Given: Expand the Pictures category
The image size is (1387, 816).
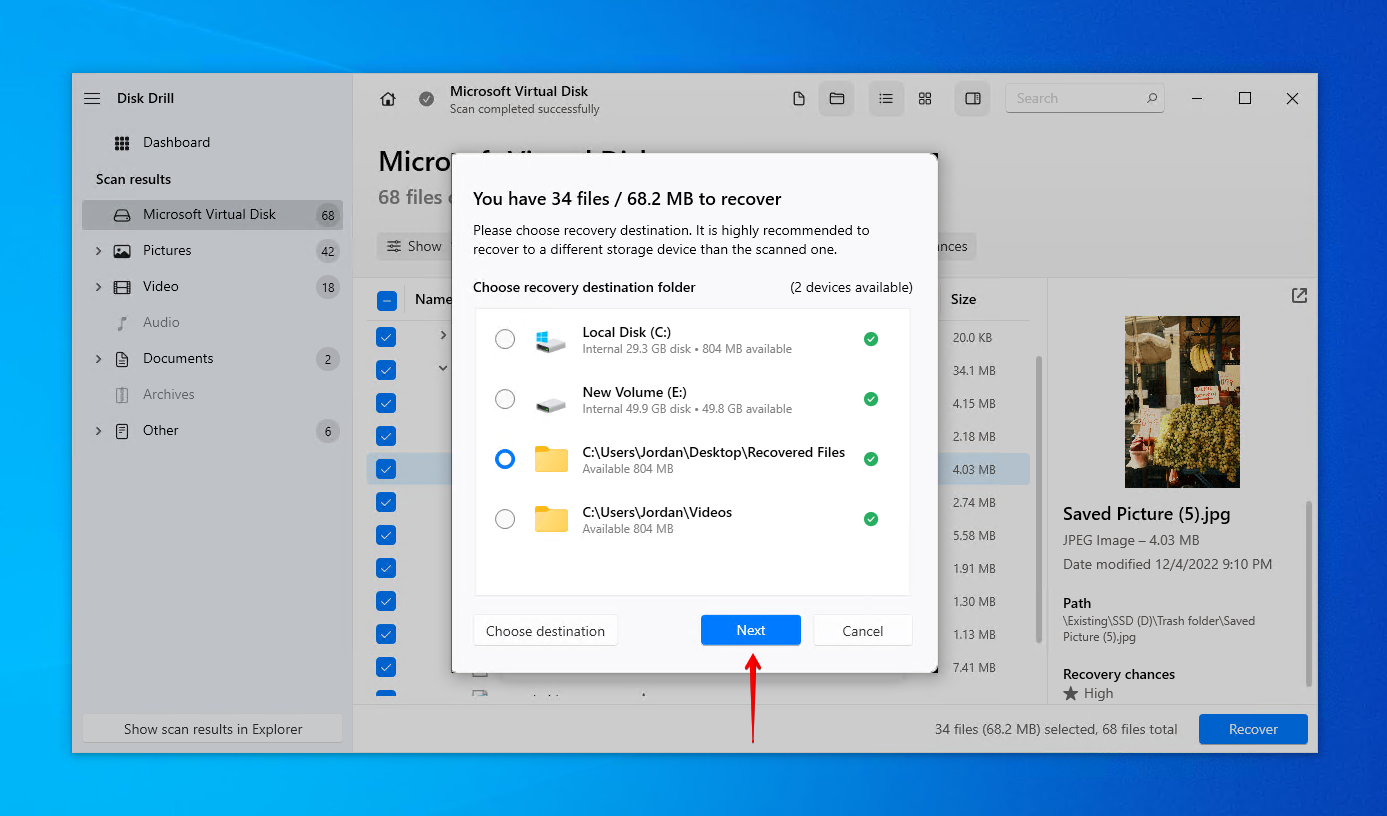Looking at the screenshot, I should pos(98,251).
